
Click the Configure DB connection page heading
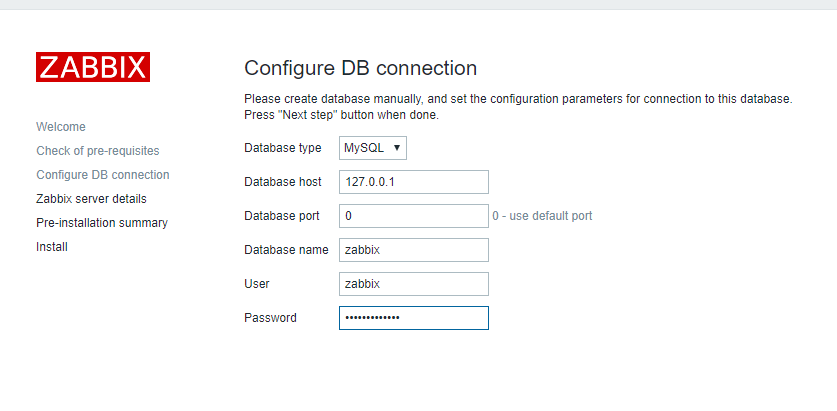[x=360, y=69]
